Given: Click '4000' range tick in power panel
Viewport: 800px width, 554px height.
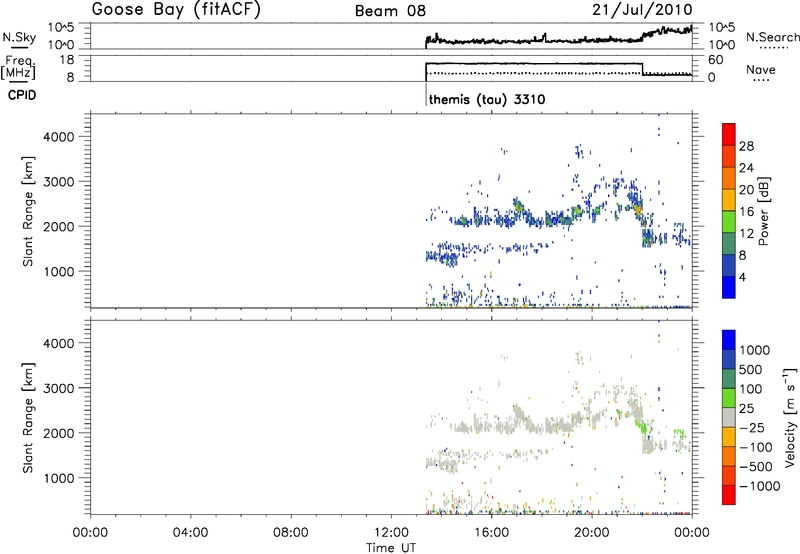Looking at the screenshot, I should [59, 137].
